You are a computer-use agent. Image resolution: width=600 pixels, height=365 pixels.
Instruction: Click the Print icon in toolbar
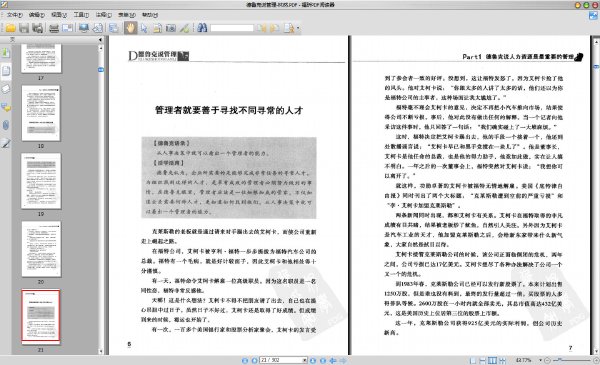coord(54,28)
